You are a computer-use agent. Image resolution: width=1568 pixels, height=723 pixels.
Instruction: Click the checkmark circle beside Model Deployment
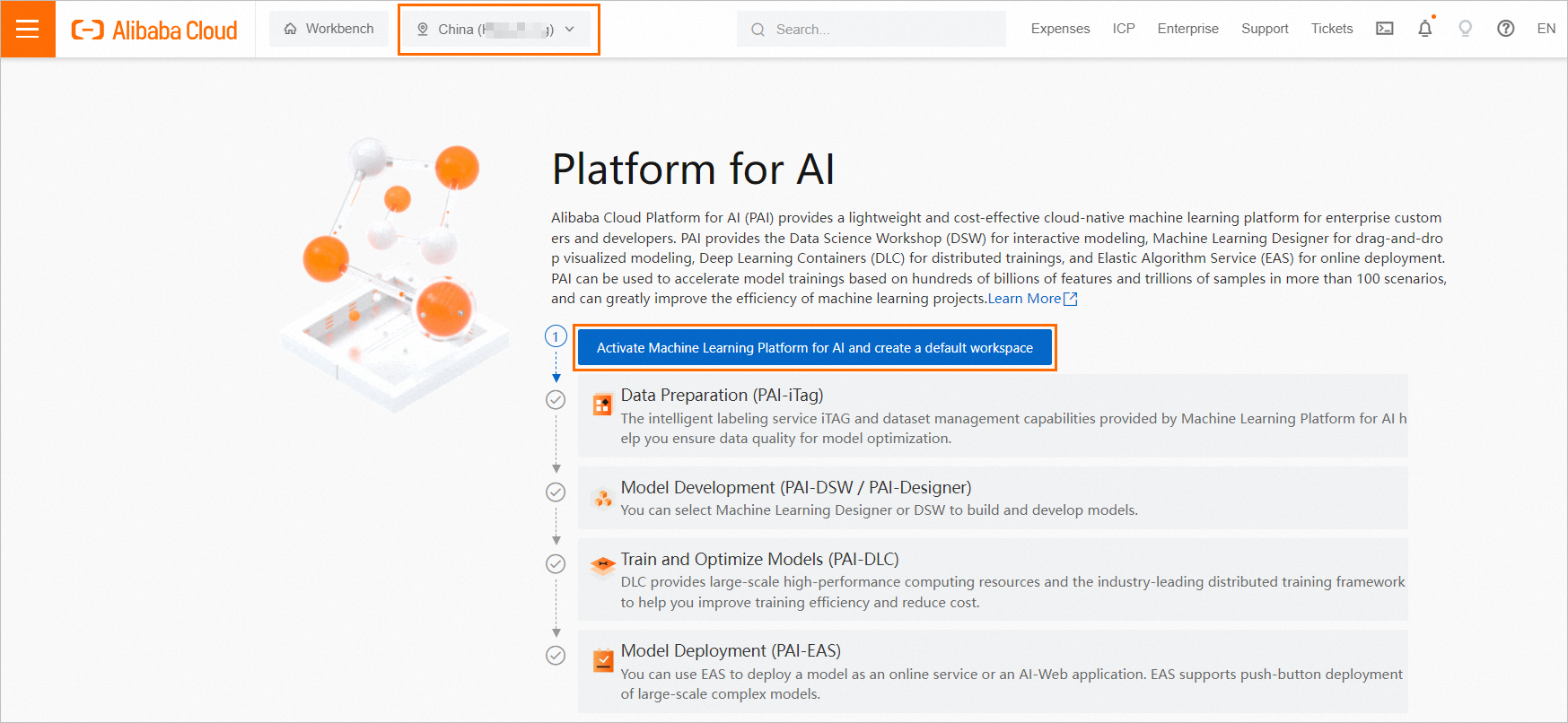(x=556, y=656)
